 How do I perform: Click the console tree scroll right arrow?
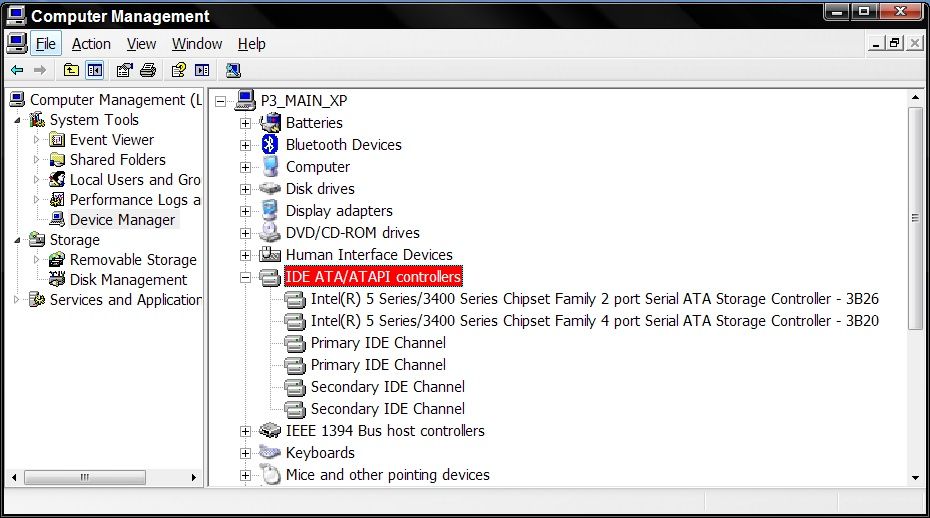click(x=193, y=477)
